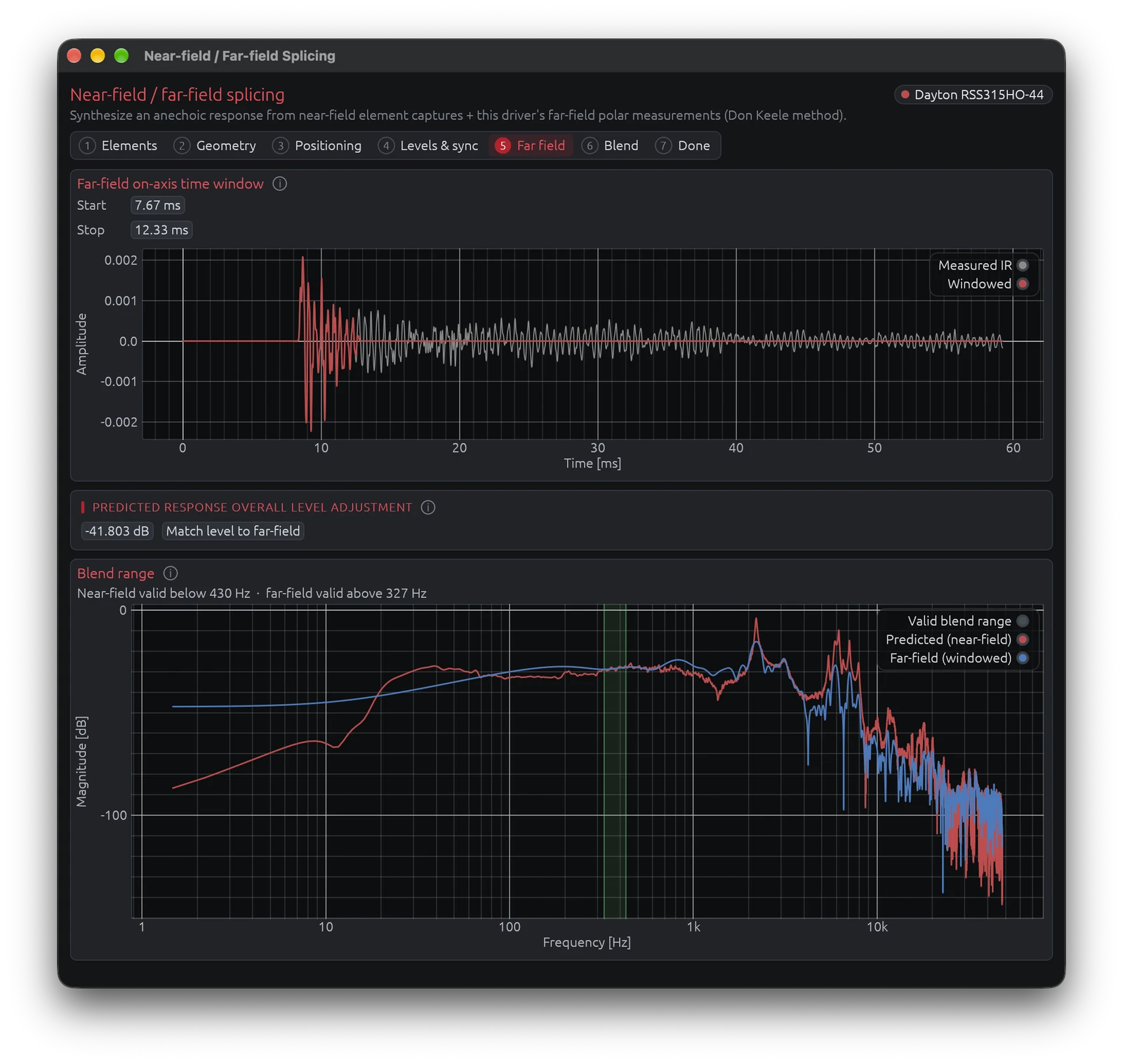Click the 'Time [ms]' axis label

pyautogui.click(x=592, y=463)
